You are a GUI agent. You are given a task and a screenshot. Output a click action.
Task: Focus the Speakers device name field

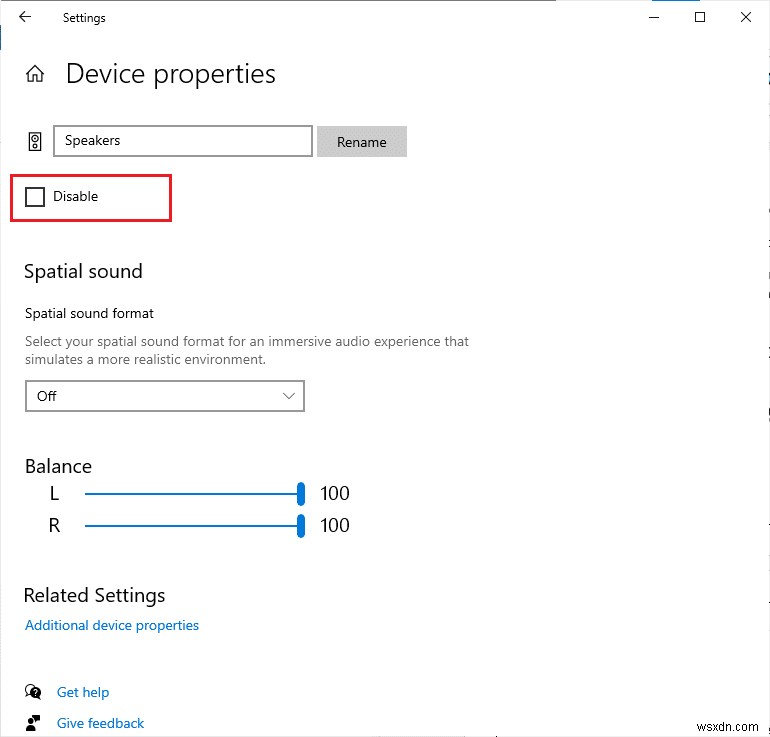coord(183,141)
